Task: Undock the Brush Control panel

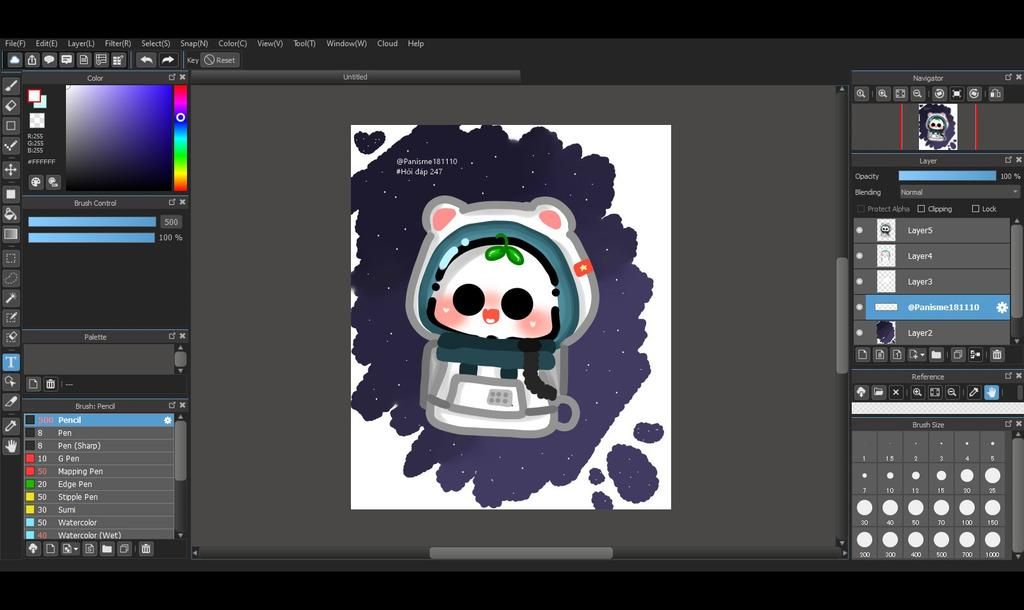Action: [x=172, y=202]
